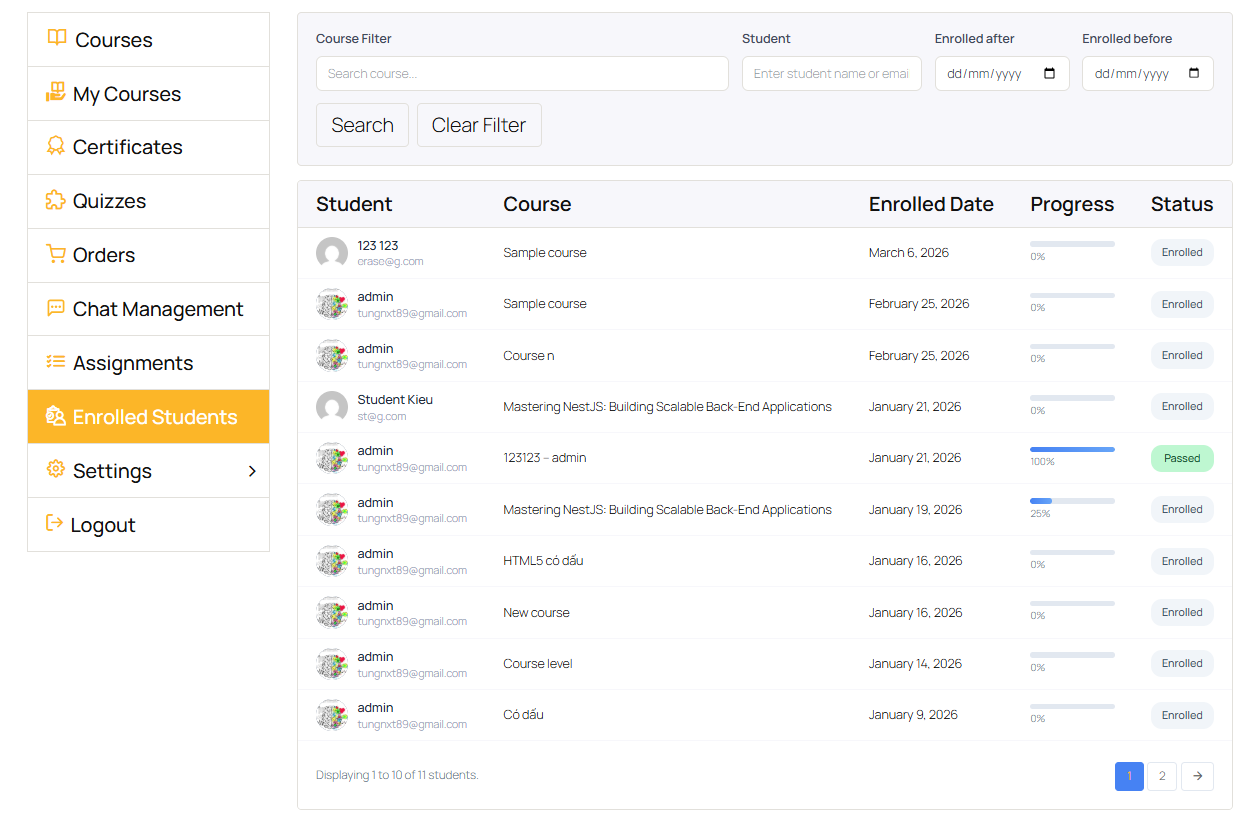
Task: Click the Quizzes puzzle piece icon
Action: click(56, 200)
